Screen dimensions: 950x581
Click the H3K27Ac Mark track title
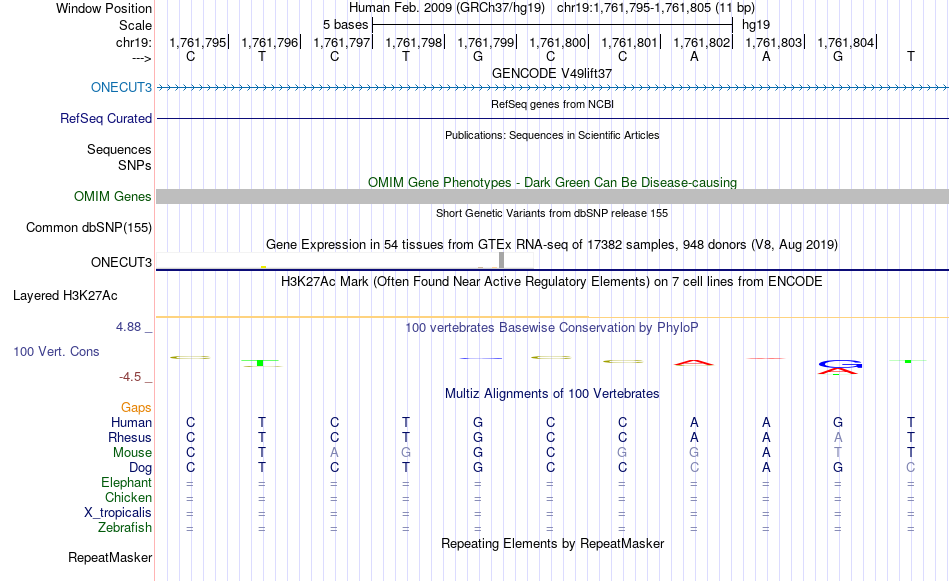click(552, 282)
